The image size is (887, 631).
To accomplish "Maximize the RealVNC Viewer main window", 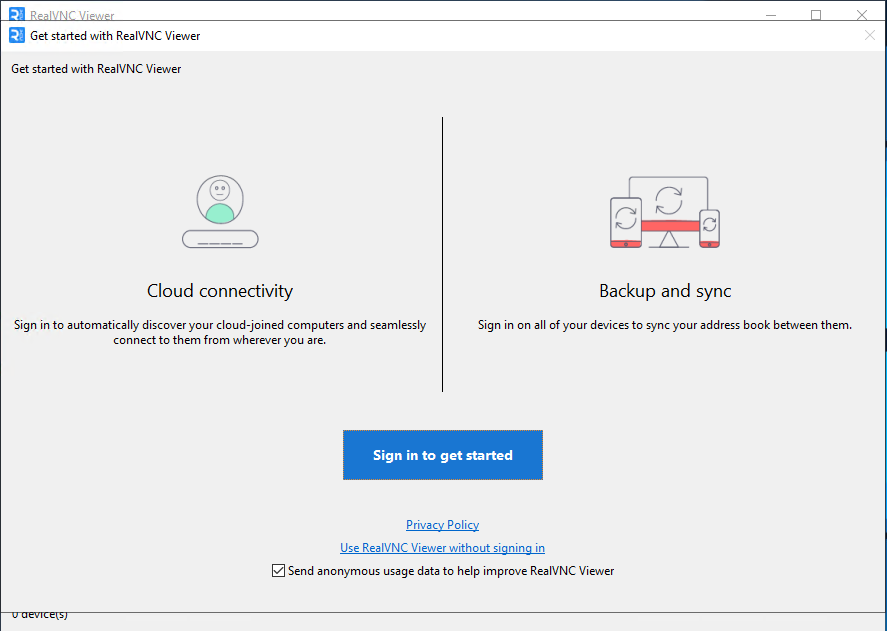I will [815, 14].
